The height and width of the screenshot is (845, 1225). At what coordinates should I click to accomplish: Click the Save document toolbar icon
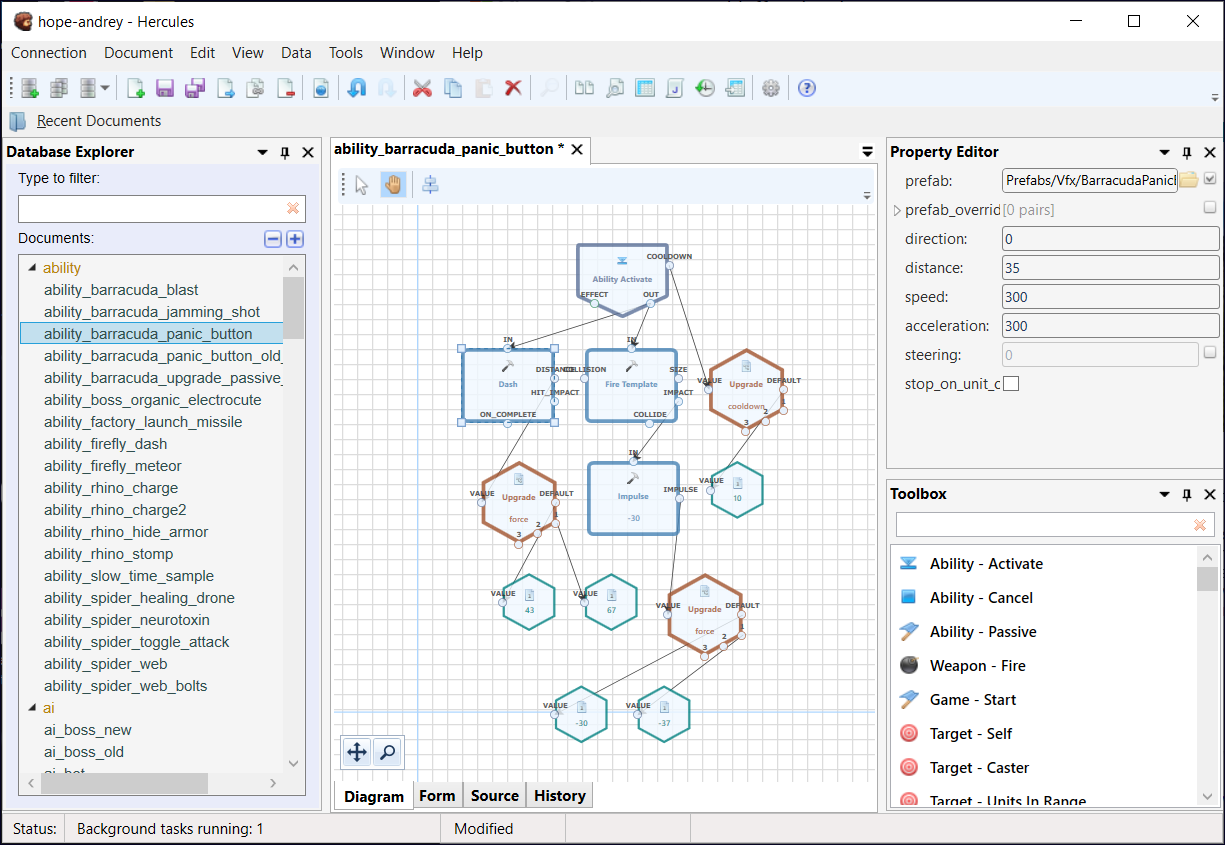[165, 88]
